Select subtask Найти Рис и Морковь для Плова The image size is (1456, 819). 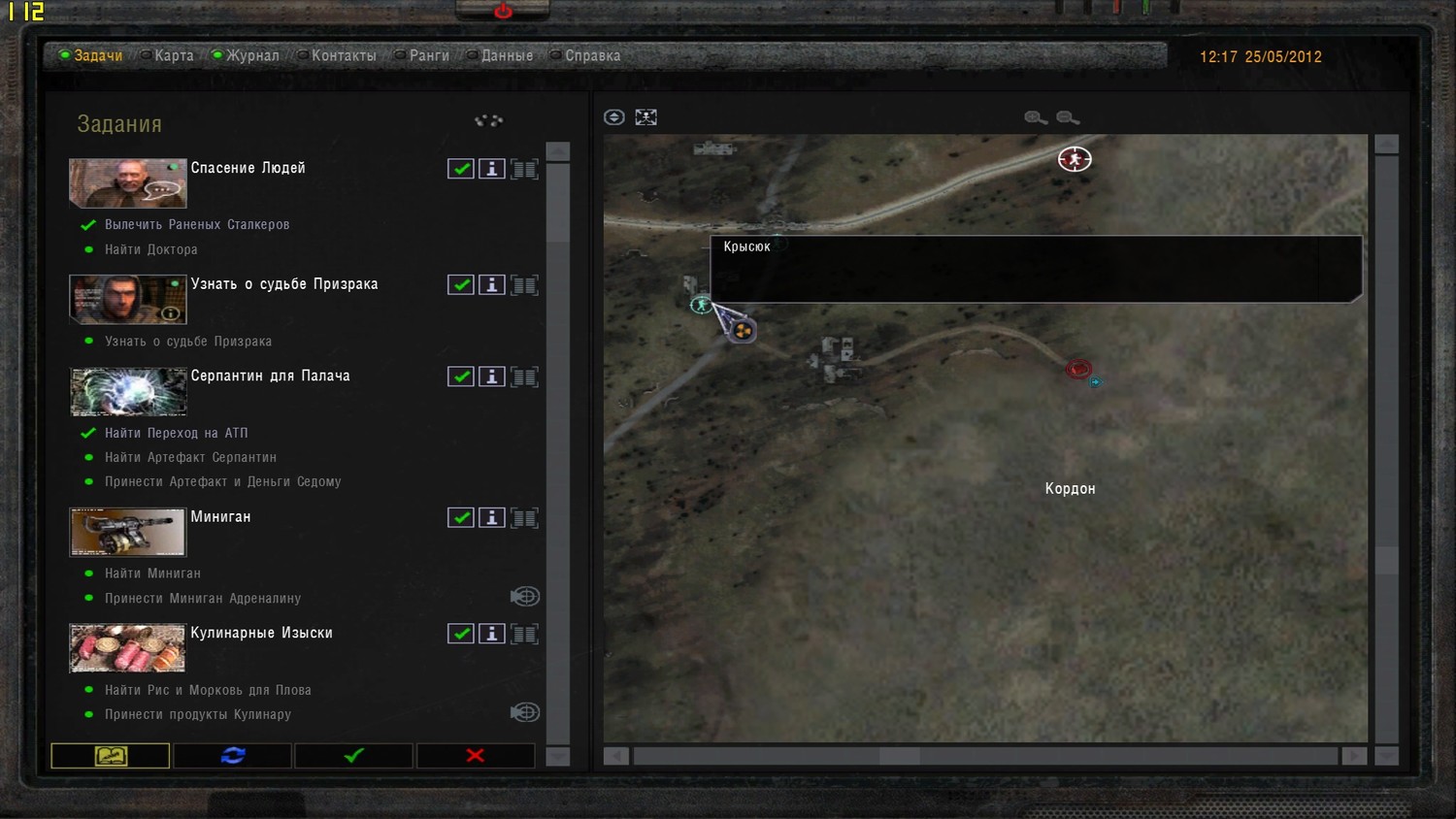pyautogui.click(x=208, y=690)
